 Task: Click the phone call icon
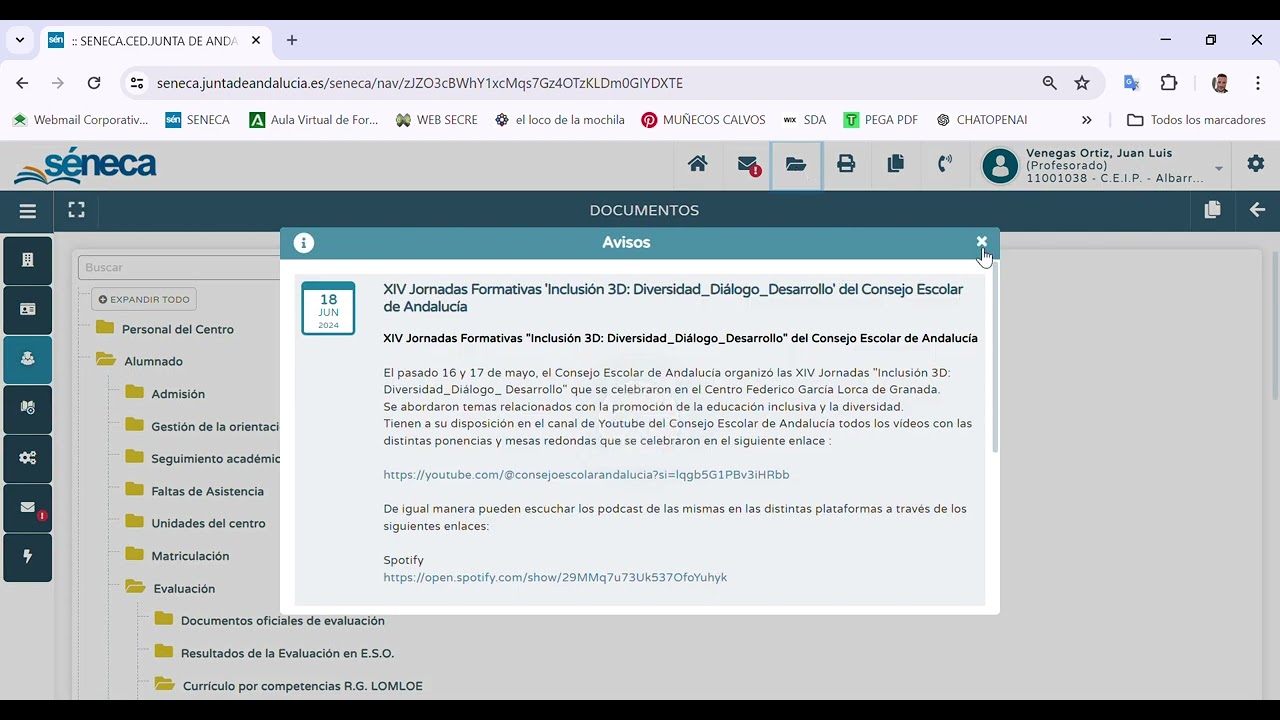click(x=945, y=164)
